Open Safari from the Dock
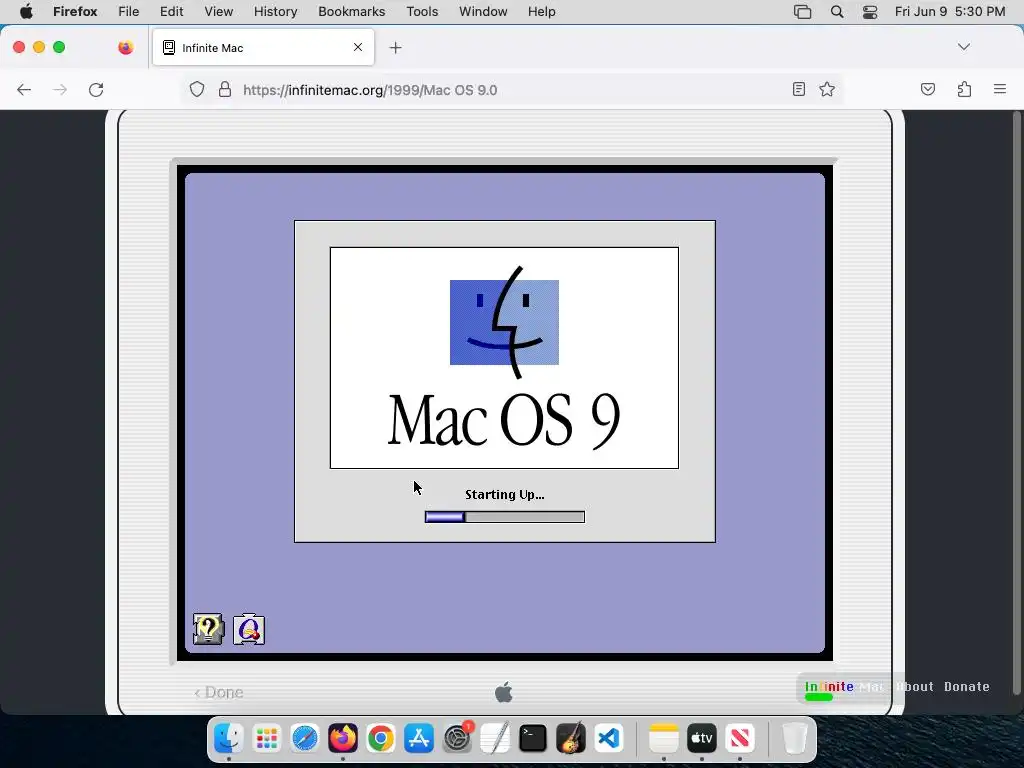 coord(304,739)
